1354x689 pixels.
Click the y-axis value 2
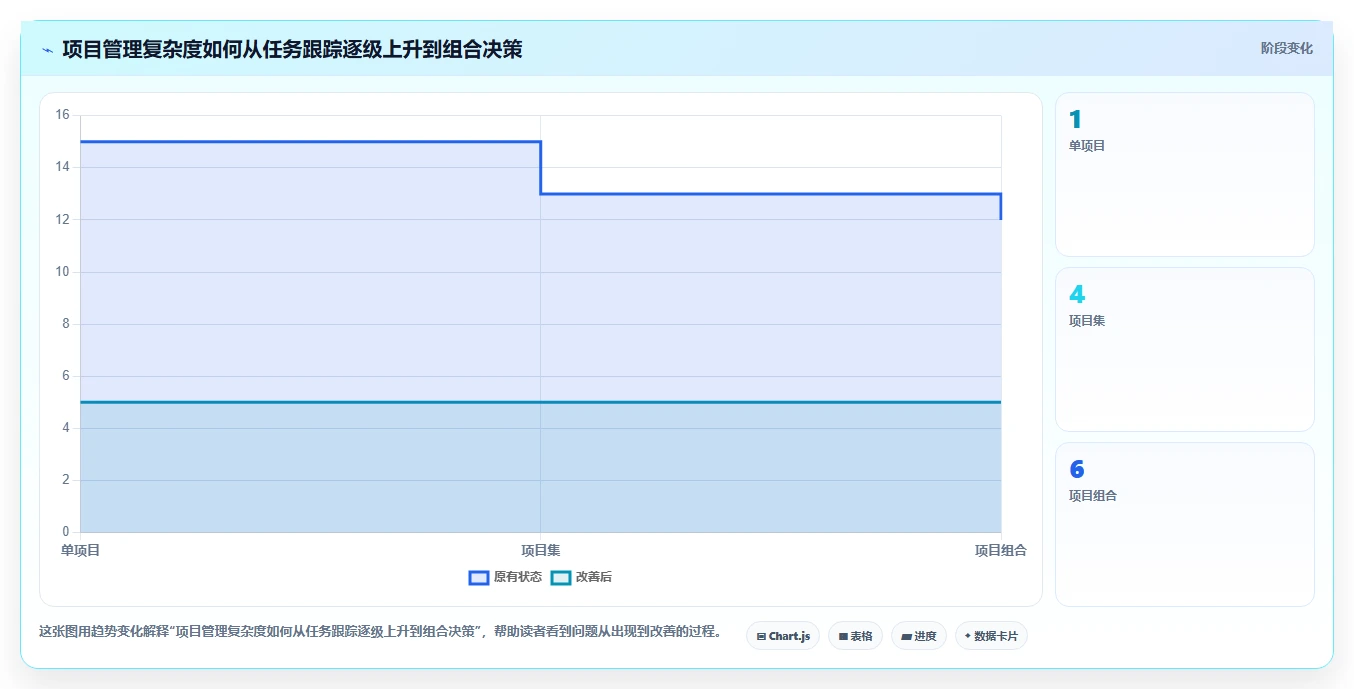tap(66, 479)
